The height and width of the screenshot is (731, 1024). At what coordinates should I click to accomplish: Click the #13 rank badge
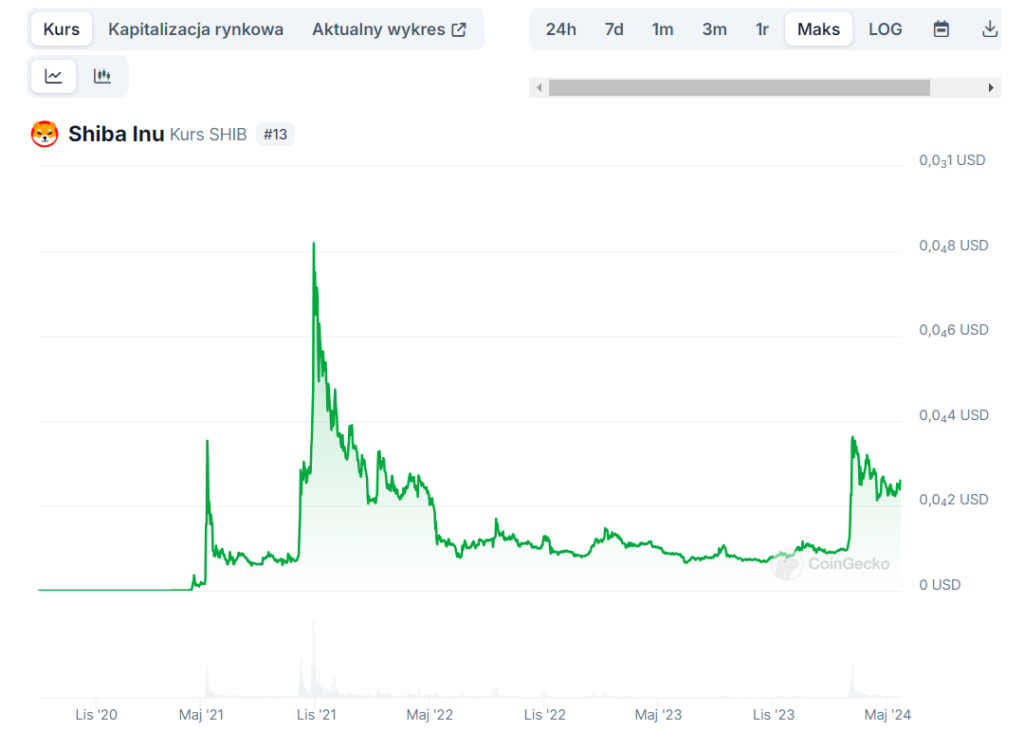coord(275,134)
